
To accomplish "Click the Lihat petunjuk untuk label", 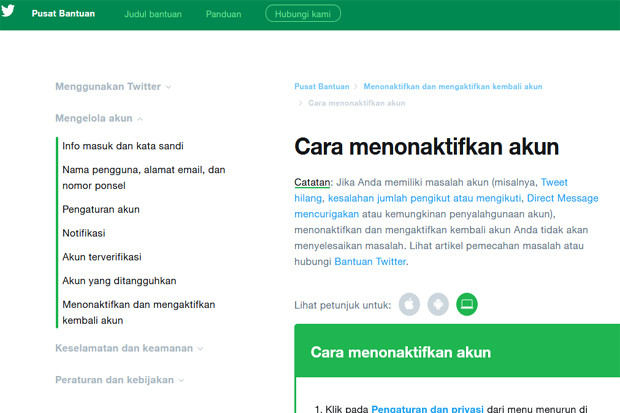I will point(342,305).
